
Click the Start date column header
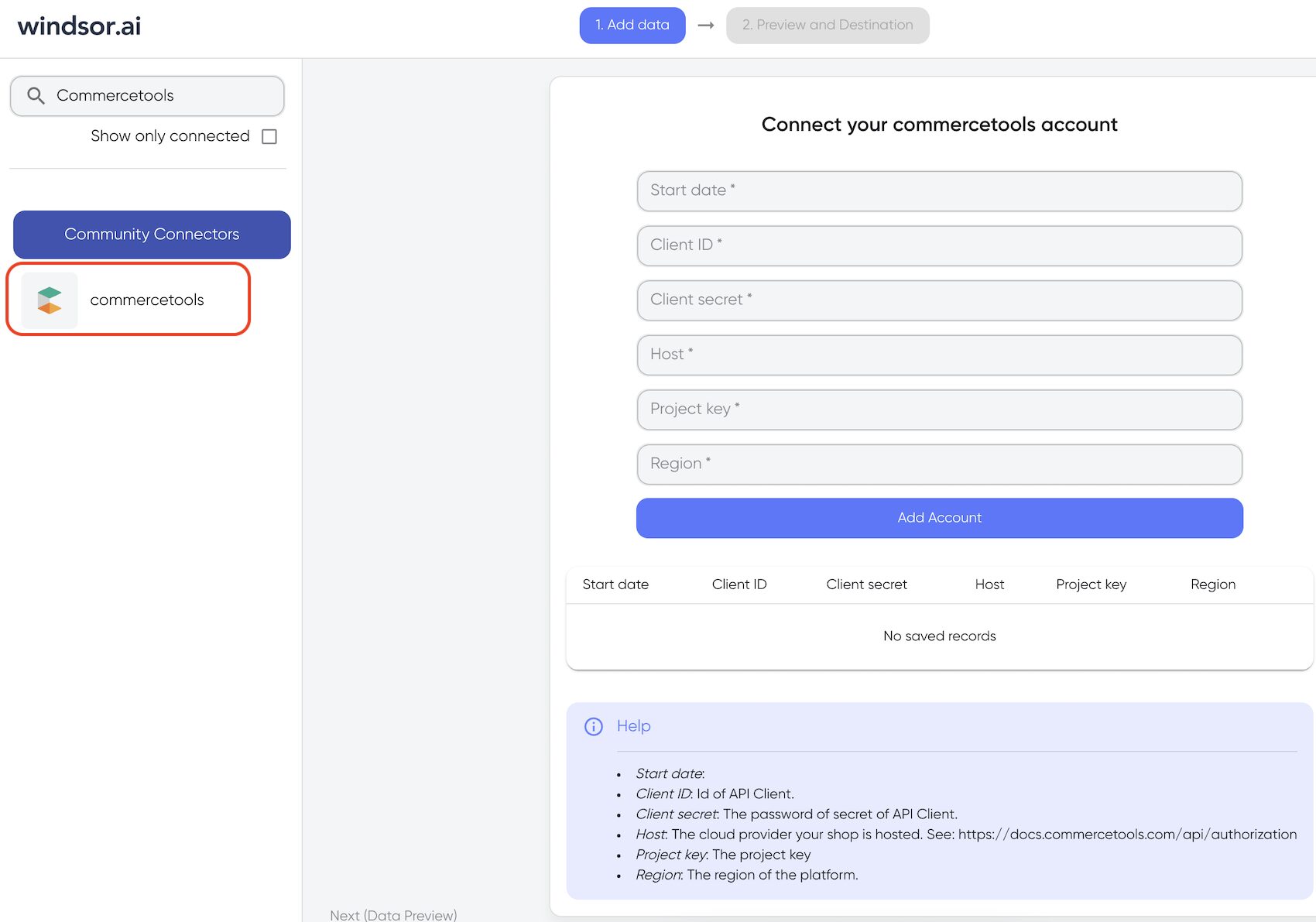point(615,584)
